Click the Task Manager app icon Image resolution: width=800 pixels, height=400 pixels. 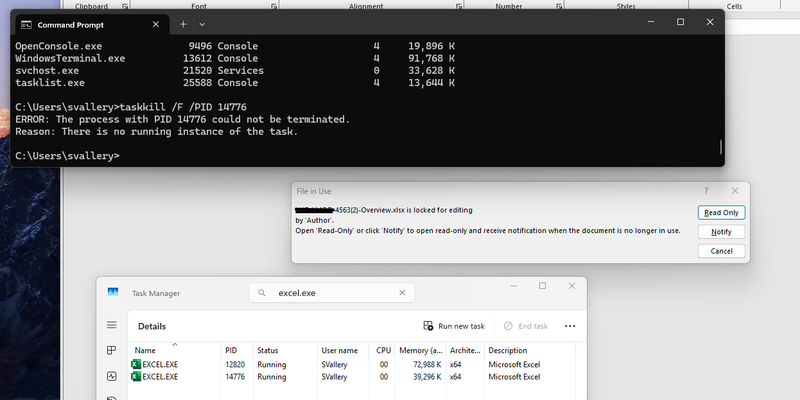113,292
